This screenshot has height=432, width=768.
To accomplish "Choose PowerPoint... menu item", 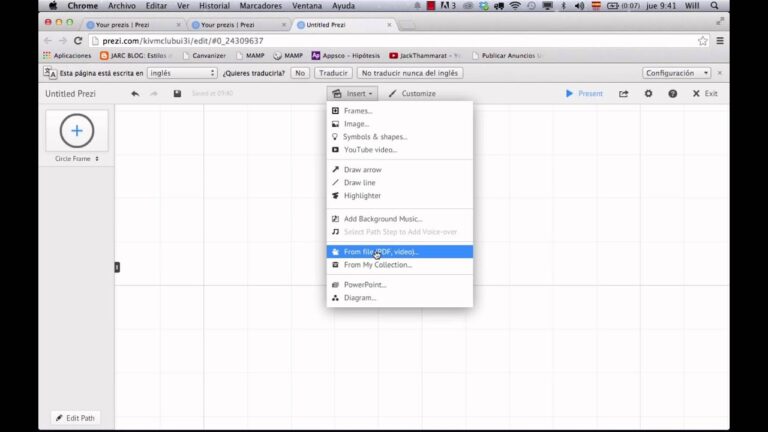I will 400,285.
